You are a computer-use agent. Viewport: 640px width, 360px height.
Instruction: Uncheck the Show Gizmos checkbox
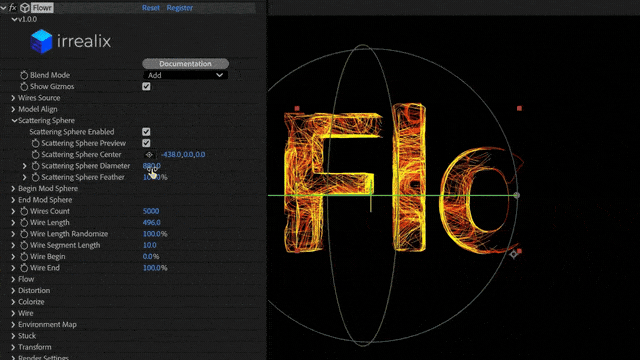click(146, 87)
